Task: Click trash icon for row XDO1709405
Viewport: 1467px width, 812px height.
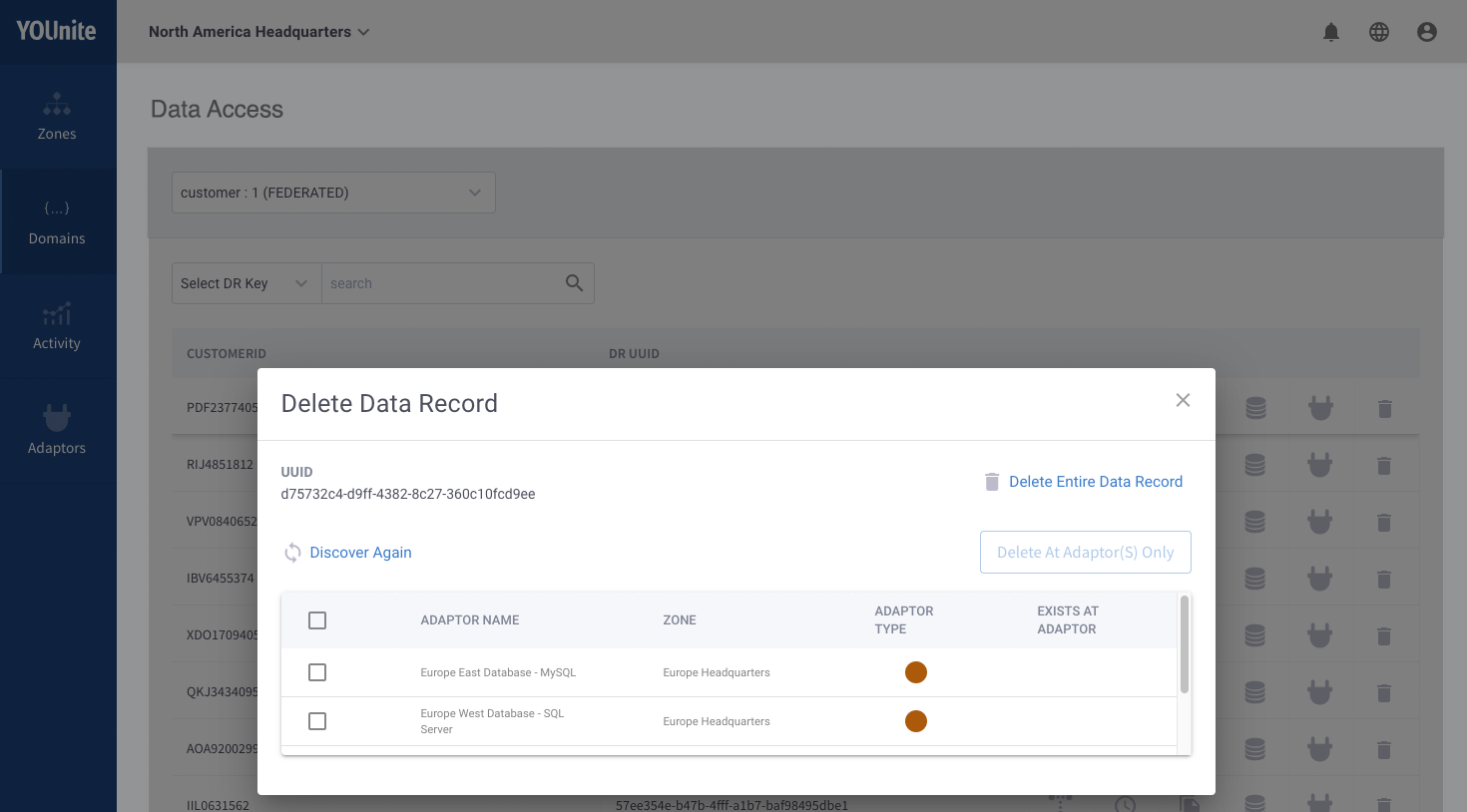Action: 1384,635
